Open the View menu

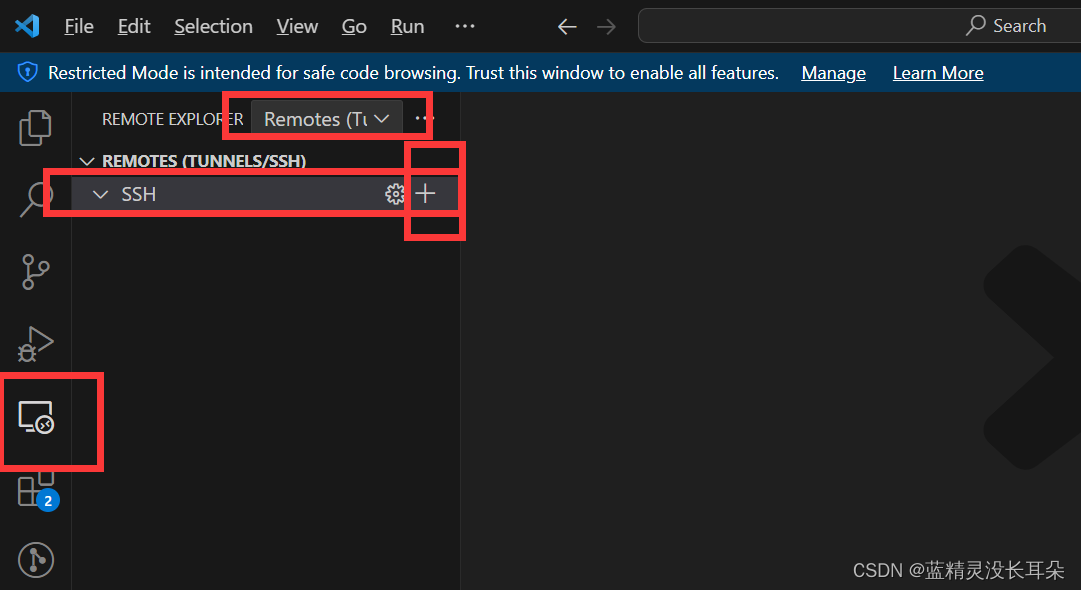tap(296, 26)
